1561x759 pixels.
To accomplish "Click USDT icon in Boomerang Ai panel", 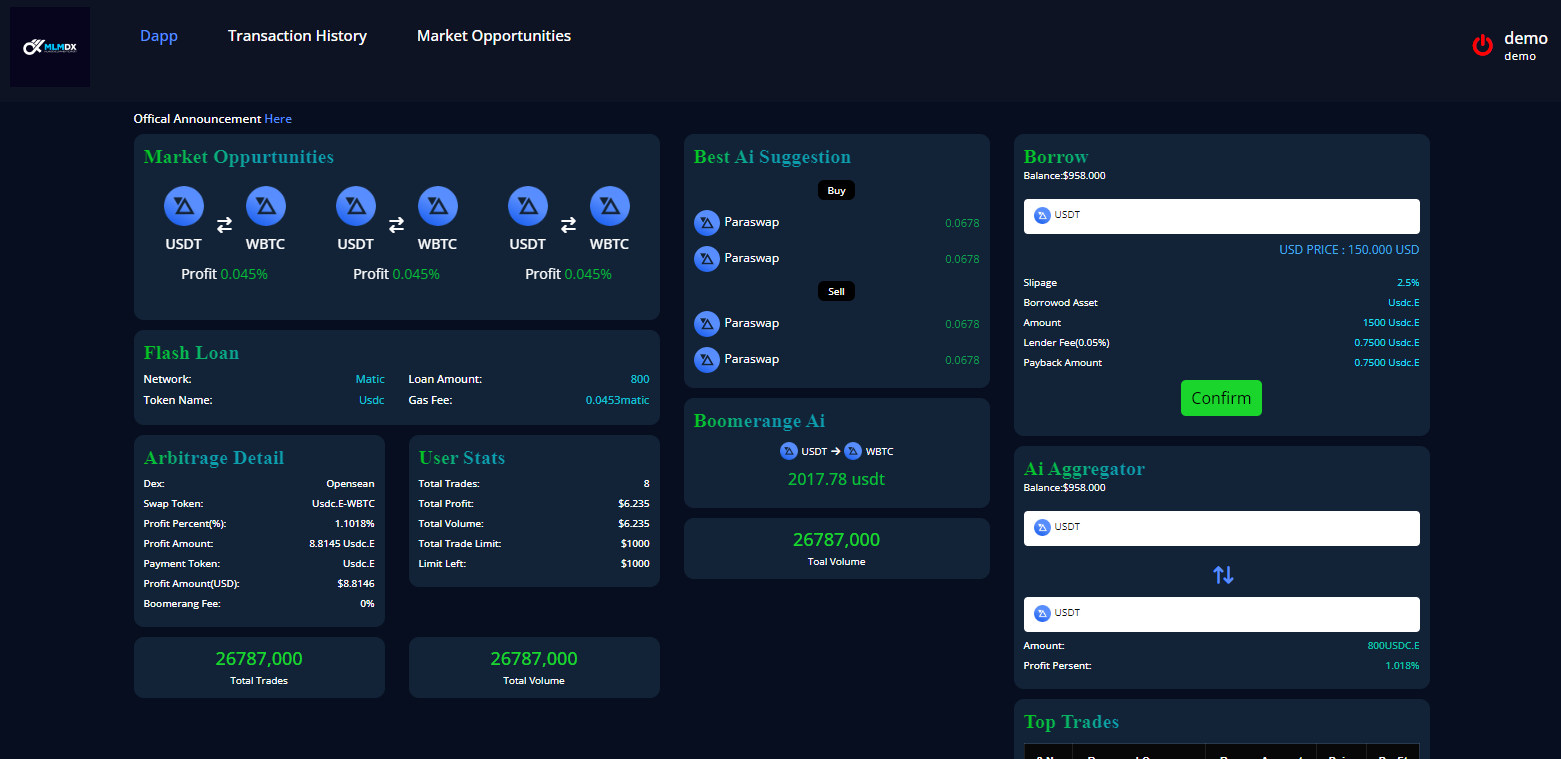I will (x=789, y=451).
